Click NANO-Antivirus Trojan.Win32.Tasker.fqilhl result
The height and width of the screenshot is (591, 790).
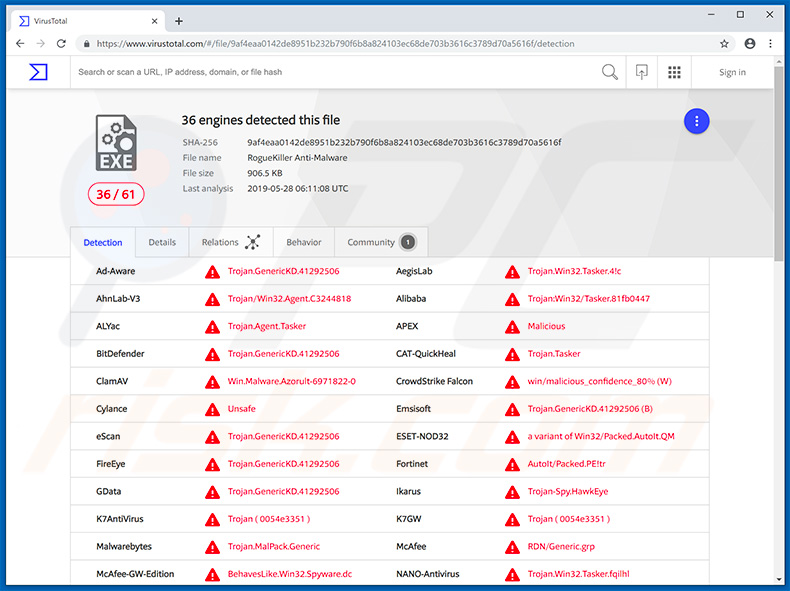coord(578,574)
